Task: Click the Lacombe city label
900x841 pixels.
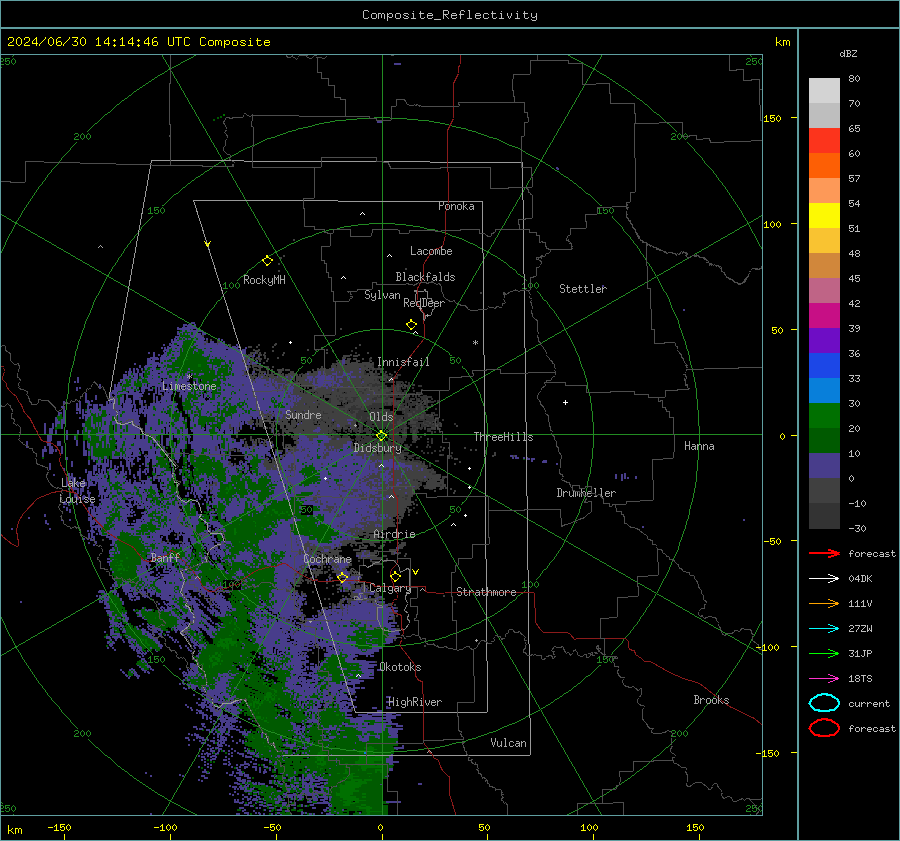Action: (x=431, y=251)
